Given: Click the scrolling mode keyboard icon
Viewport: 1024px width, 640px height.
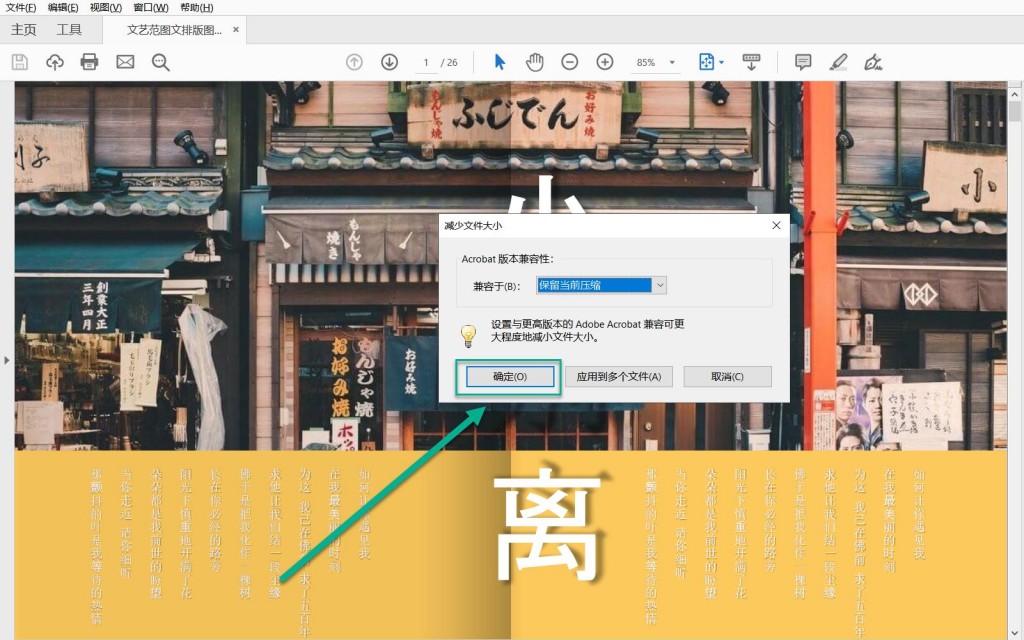Looking at the screenshot, I should point(751,62).
